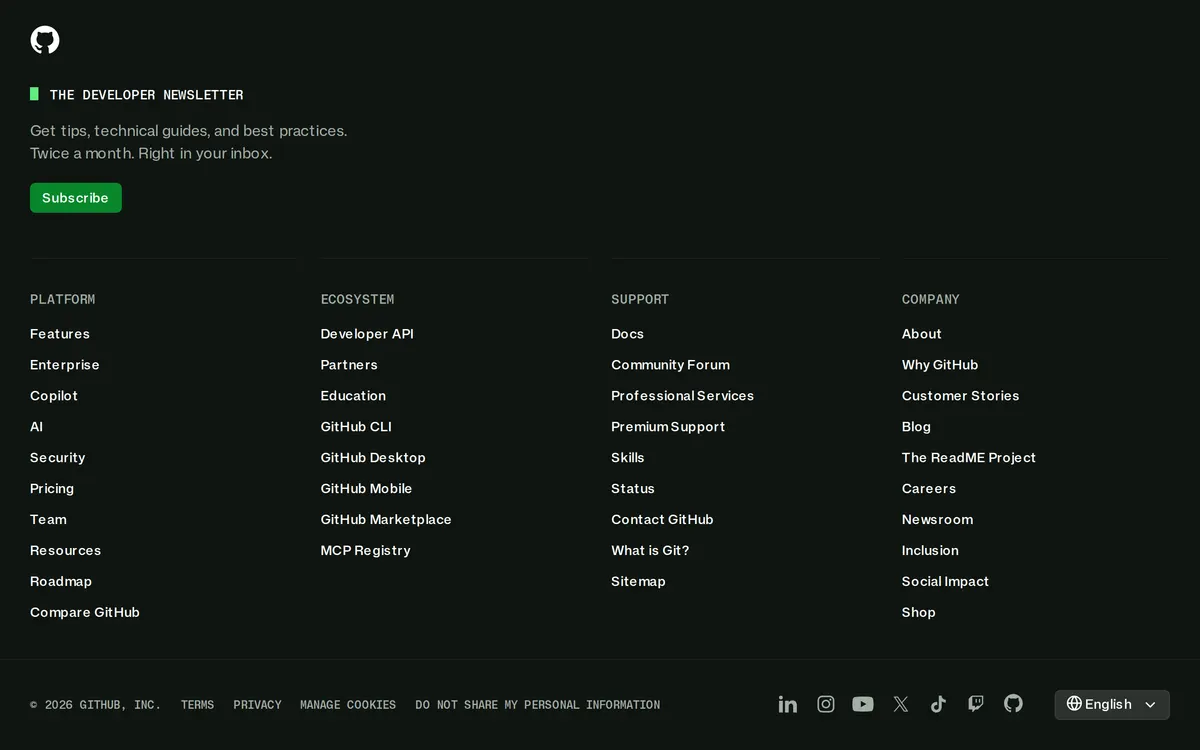1200x750 pixels.
Task: Visit the Community Forum link
Action: click(671, 365)
